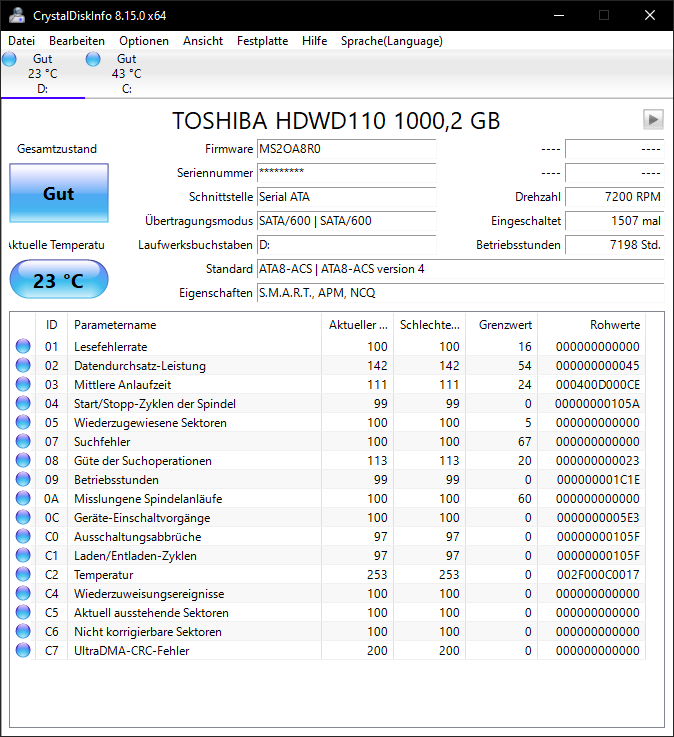This screenshot has height=737, width=674.
Task: Click the Laufwerksbuchstaben field D:
Action: click(346, 245)
